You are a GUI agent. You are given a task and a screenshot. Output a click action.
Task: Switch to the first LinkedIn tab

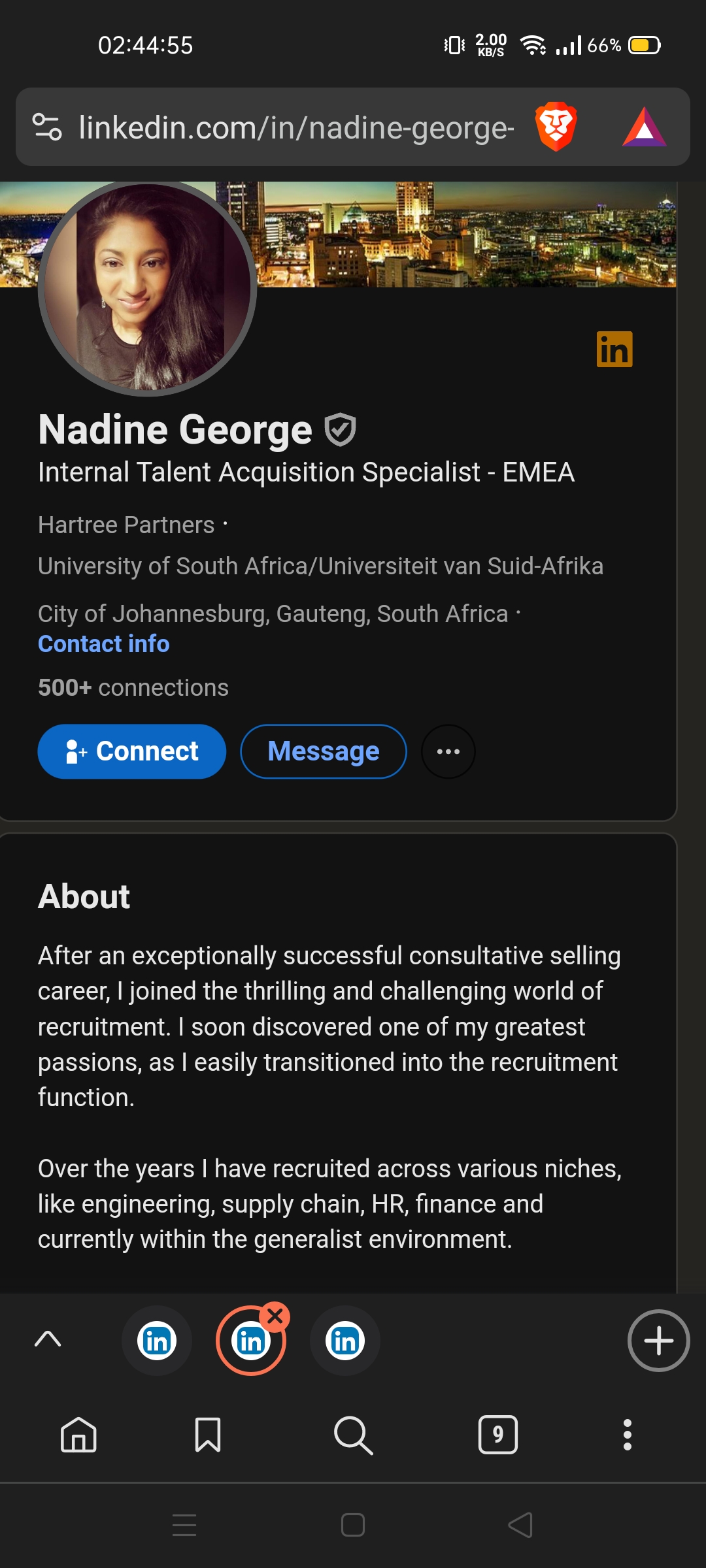[x=157, y=1341]
